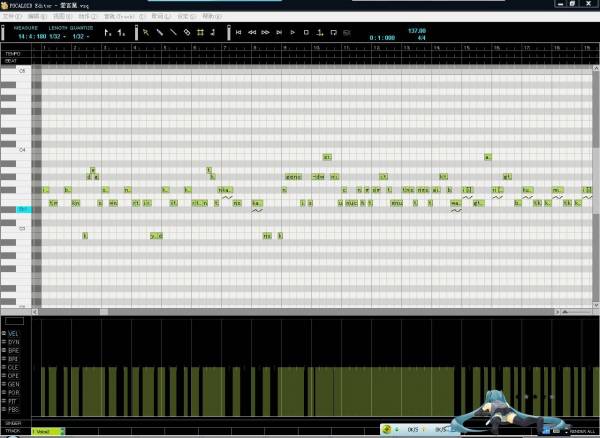The width and height of the screenshot is (600, 438).
Task: Select the eraser tool
Action: [187, 33]
